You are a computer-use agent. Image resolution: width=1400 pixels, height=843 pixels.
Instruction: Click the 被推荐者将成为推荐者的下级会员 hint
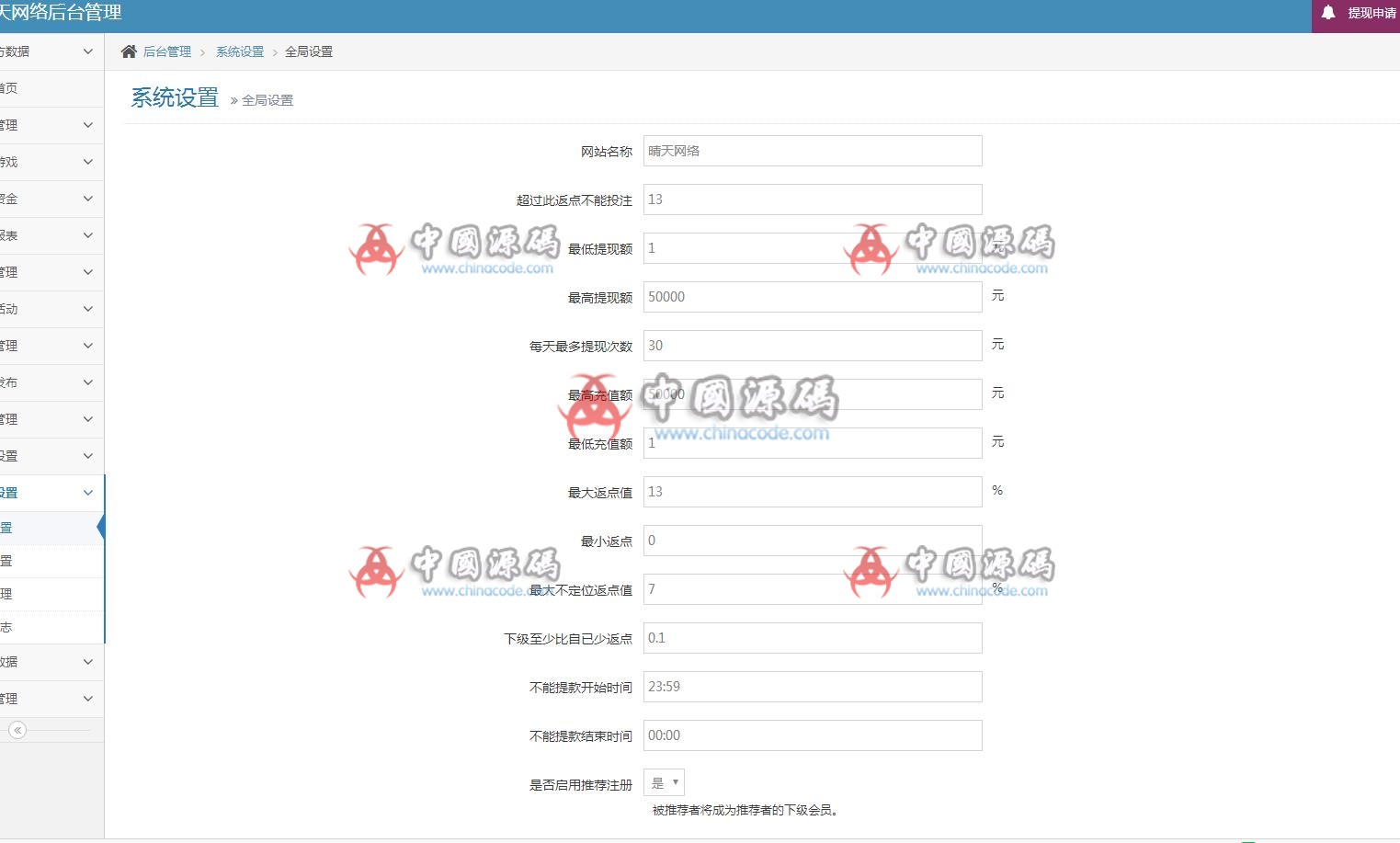746,810
